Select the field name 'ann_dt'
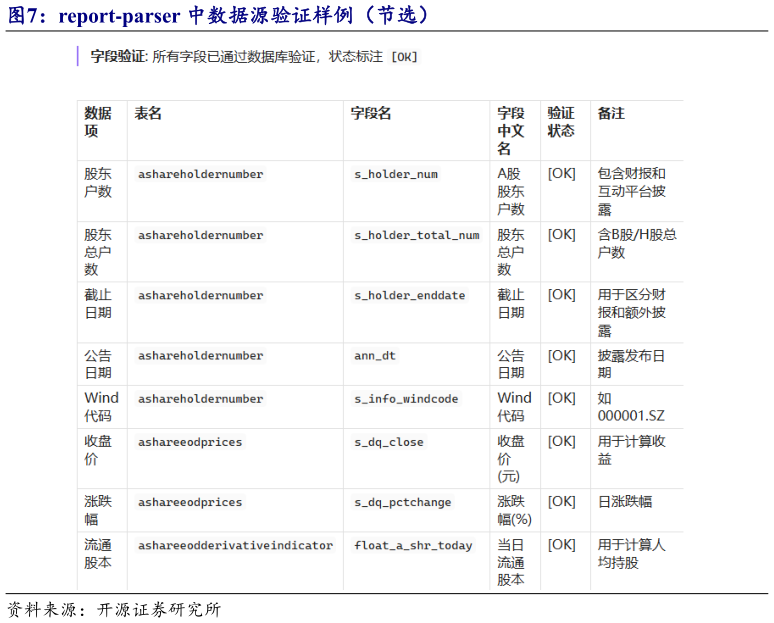774x623 pixels. [x=375, y=356]
